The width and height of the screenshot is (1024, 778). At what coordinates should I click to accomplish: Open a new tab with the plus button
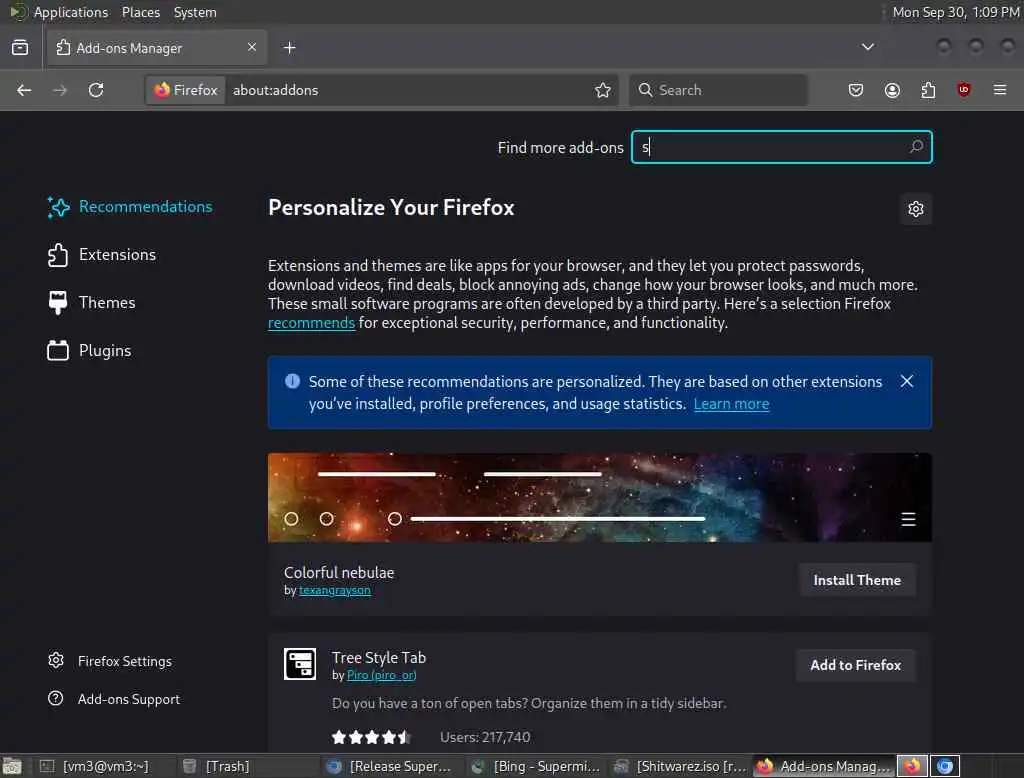(290, 48)
